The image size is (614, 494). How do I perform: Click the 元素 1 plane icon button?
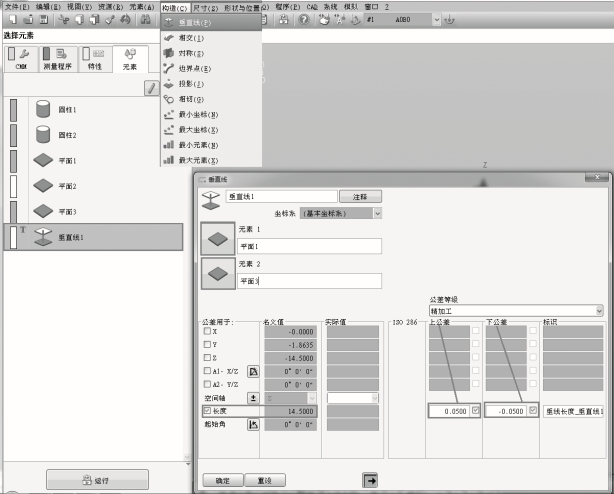coord(217,238)
